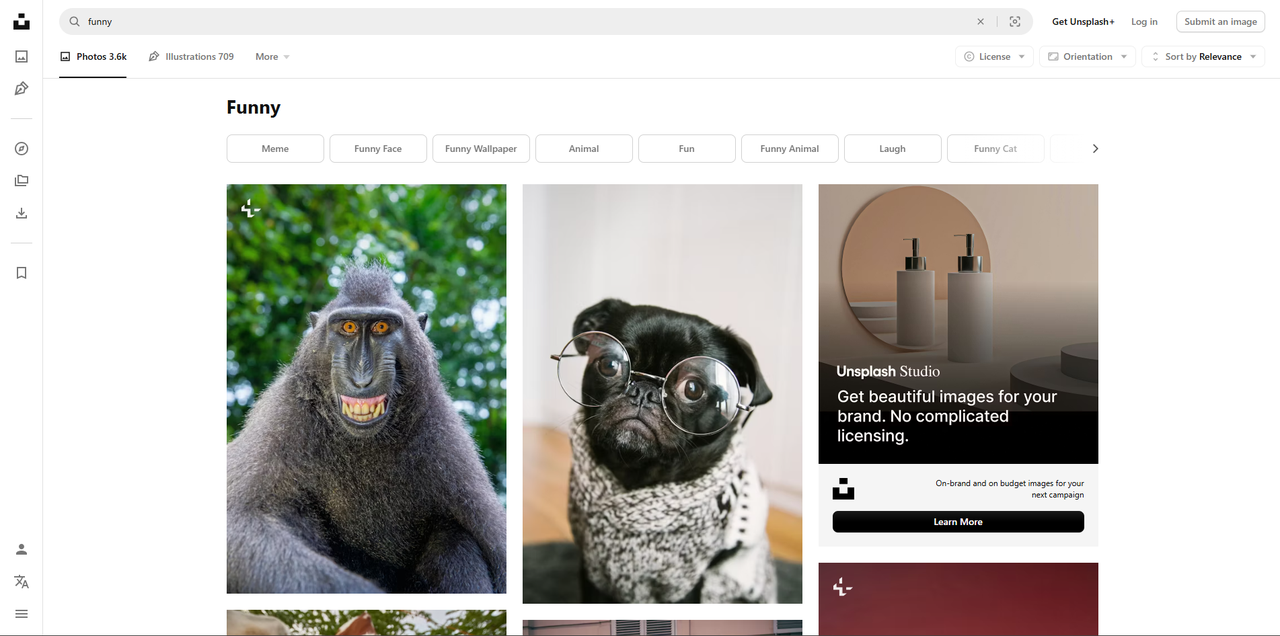
Task: Open the License filter dropdown
Action: [x=993, y=56]
